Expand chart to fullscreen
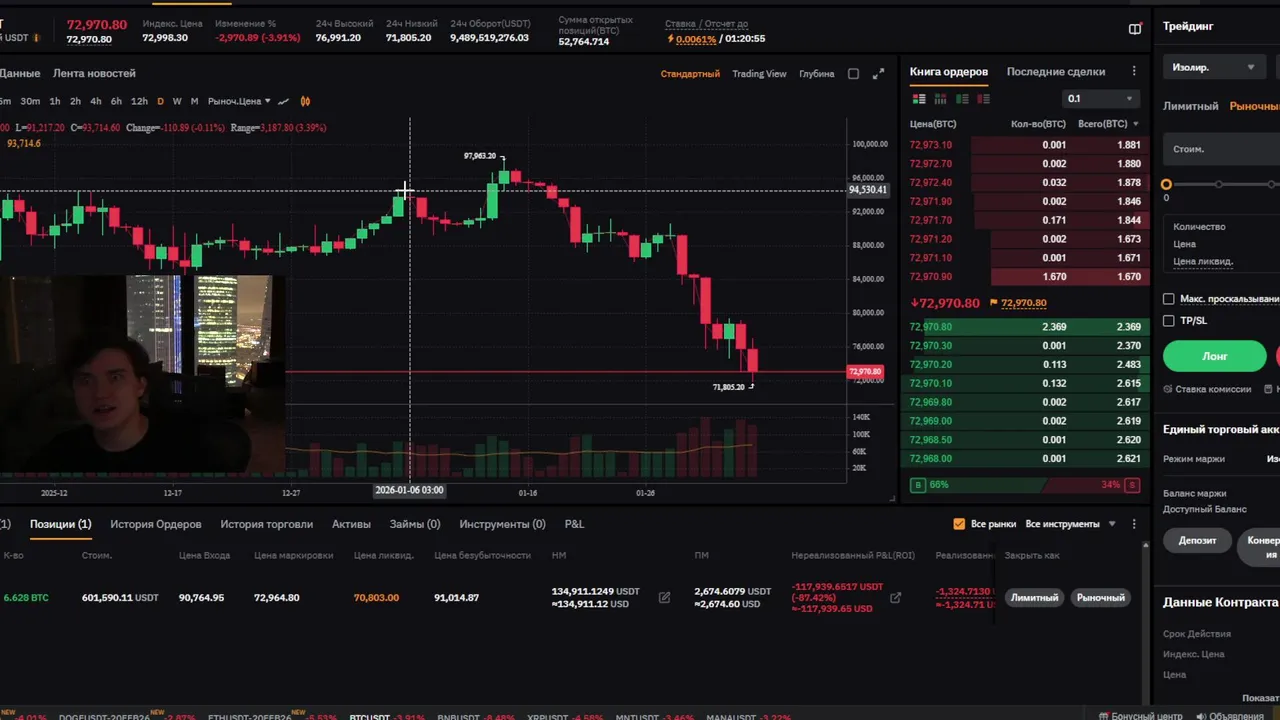Viewport: 1280px width, 720px height. (x=878, y=74)
